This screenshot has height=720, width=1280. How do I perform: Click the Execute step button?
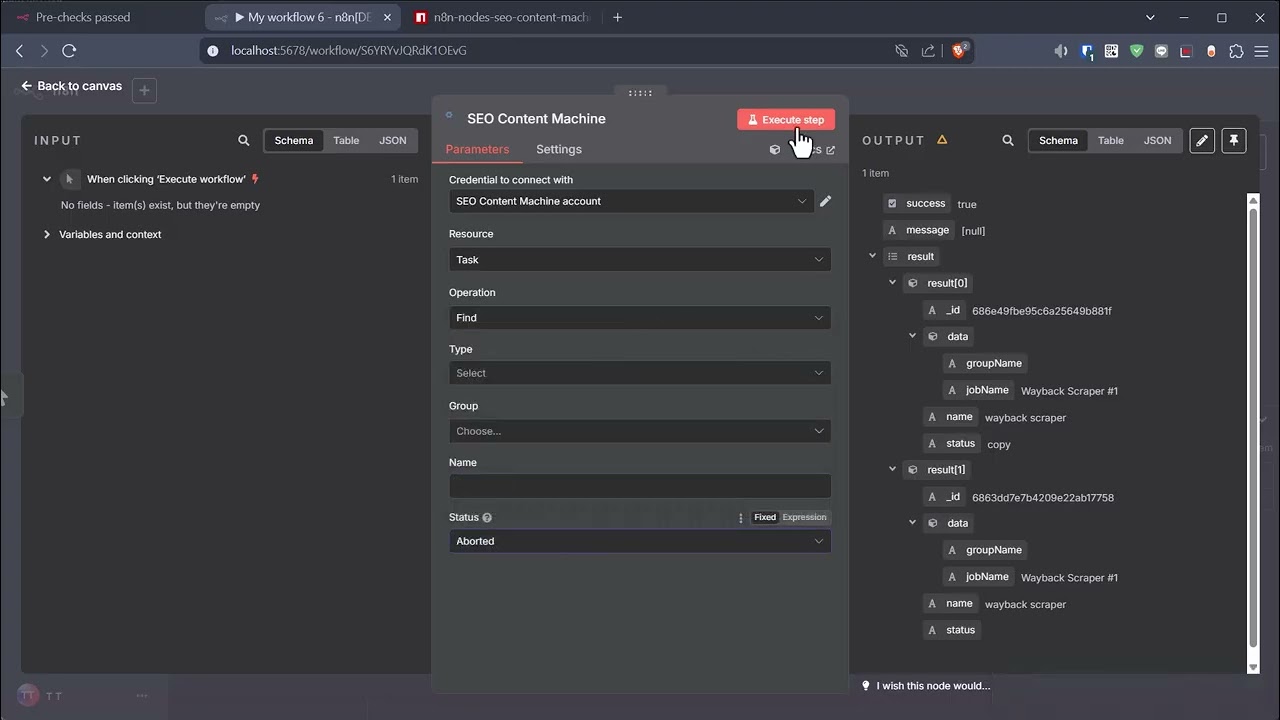click(785, 120)
